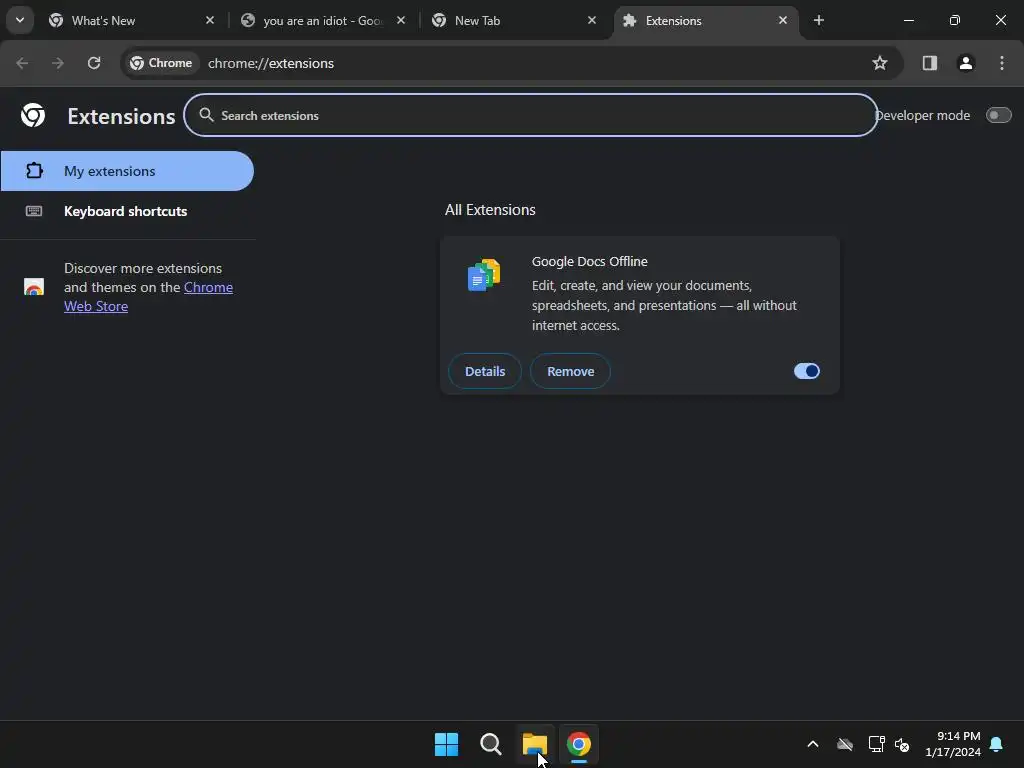Open the notifications bell icon

(996, 744)
